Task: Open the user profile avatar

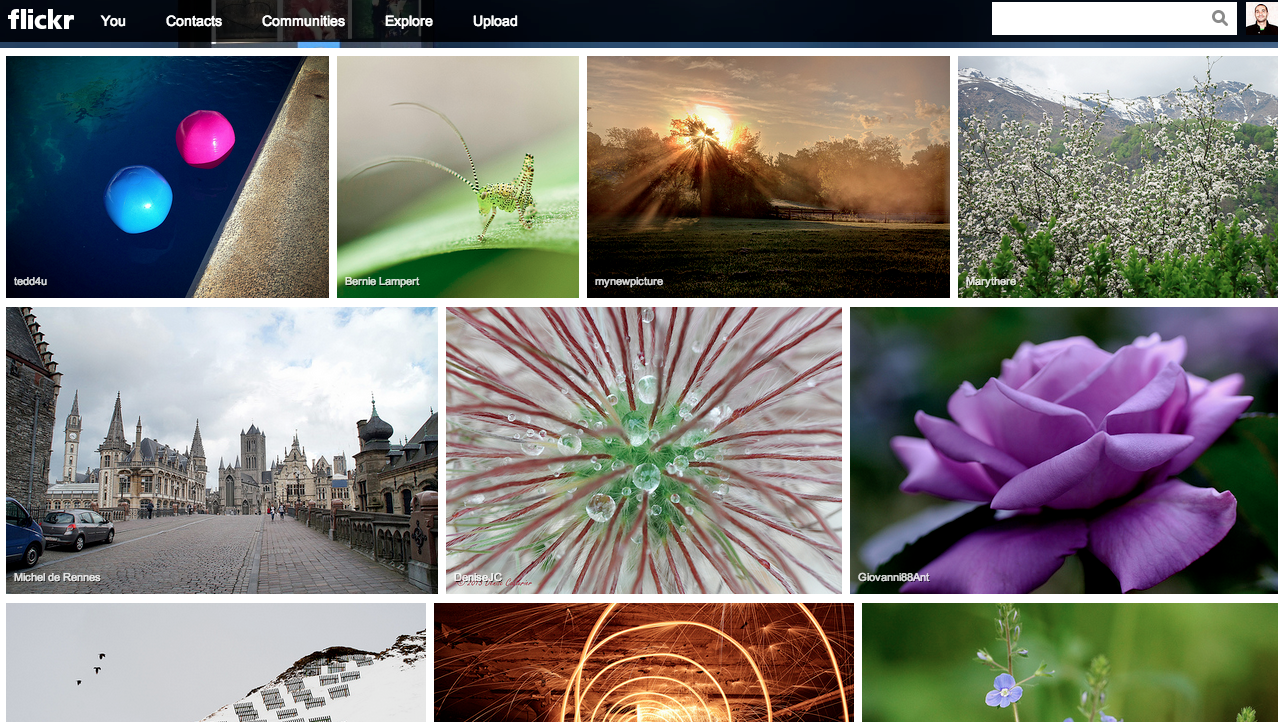Action: tap(1261, 18)
